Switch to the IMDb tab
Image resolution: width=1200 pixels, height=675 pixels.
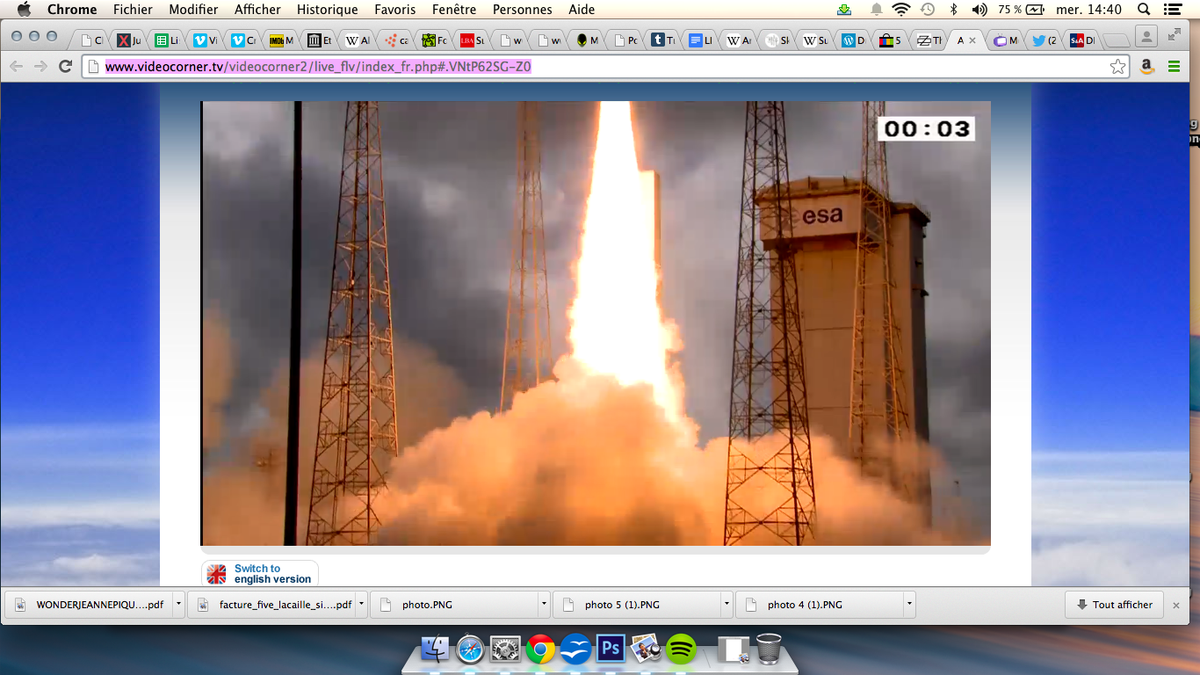280,40
